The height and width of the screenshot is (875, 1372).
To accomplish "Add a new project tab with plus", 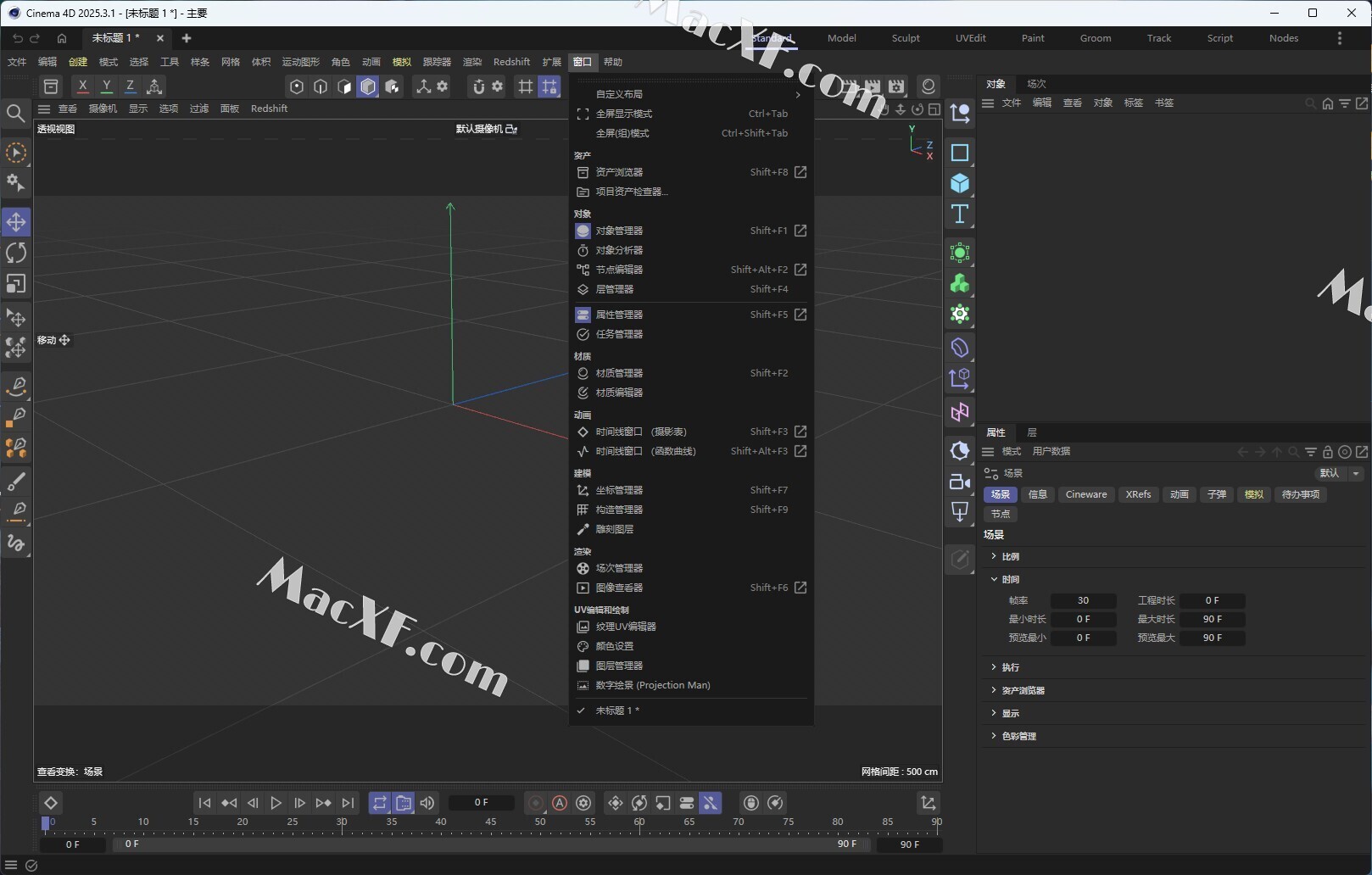I will 187,38.
